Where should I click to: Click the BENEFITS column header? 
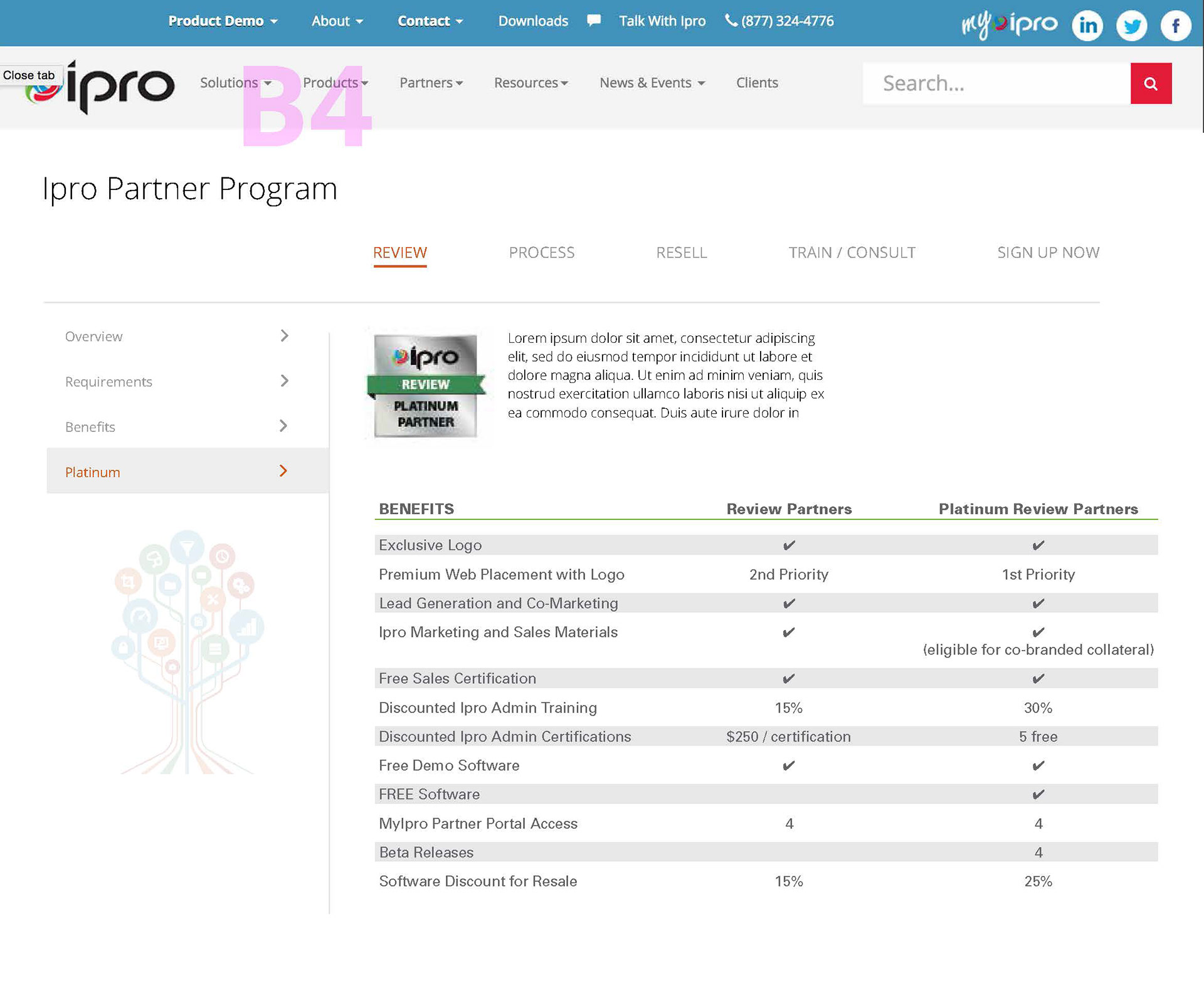point(416,509)
